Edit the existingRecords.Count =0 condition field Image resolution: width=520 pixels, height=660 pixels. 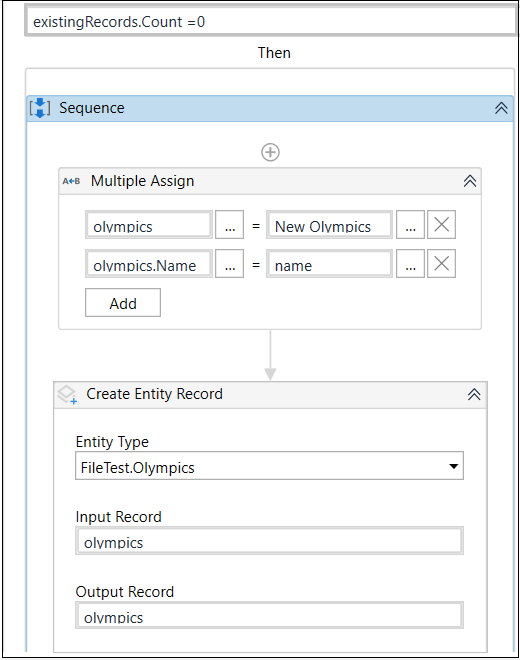pyautogui.click(x=270, y=21)
